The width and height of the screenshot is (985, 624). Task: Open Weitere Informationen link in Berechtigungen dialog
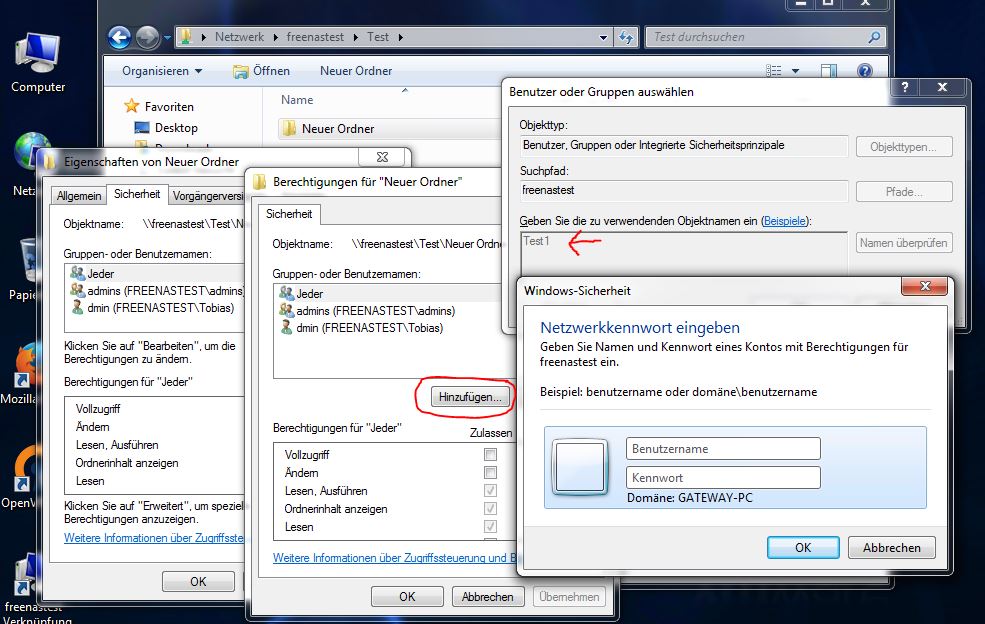pyautogui.click(x=395, y=558)
